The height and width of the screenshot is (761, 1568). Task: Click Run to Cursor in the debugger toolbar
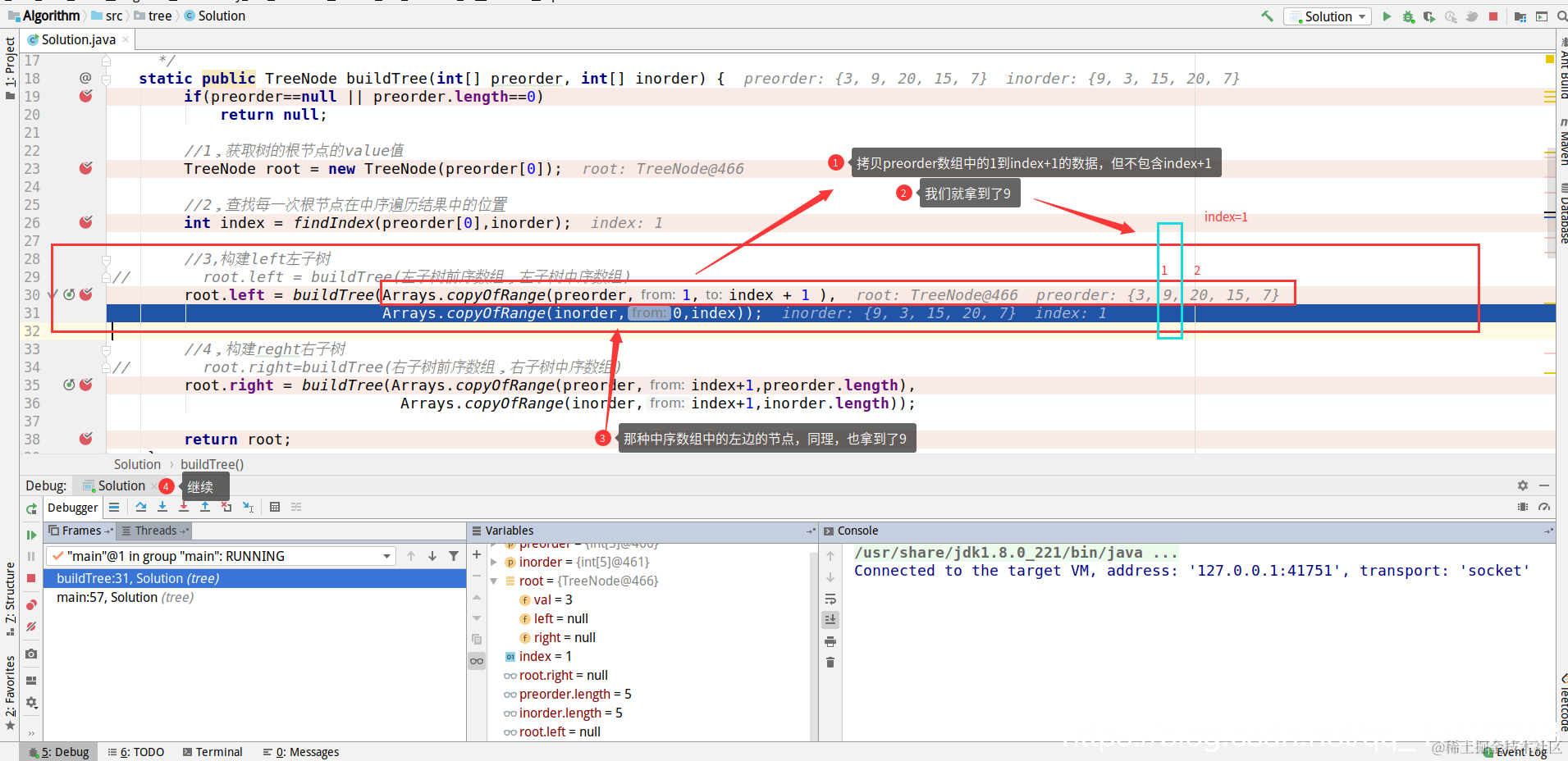[x=248, y=508]
